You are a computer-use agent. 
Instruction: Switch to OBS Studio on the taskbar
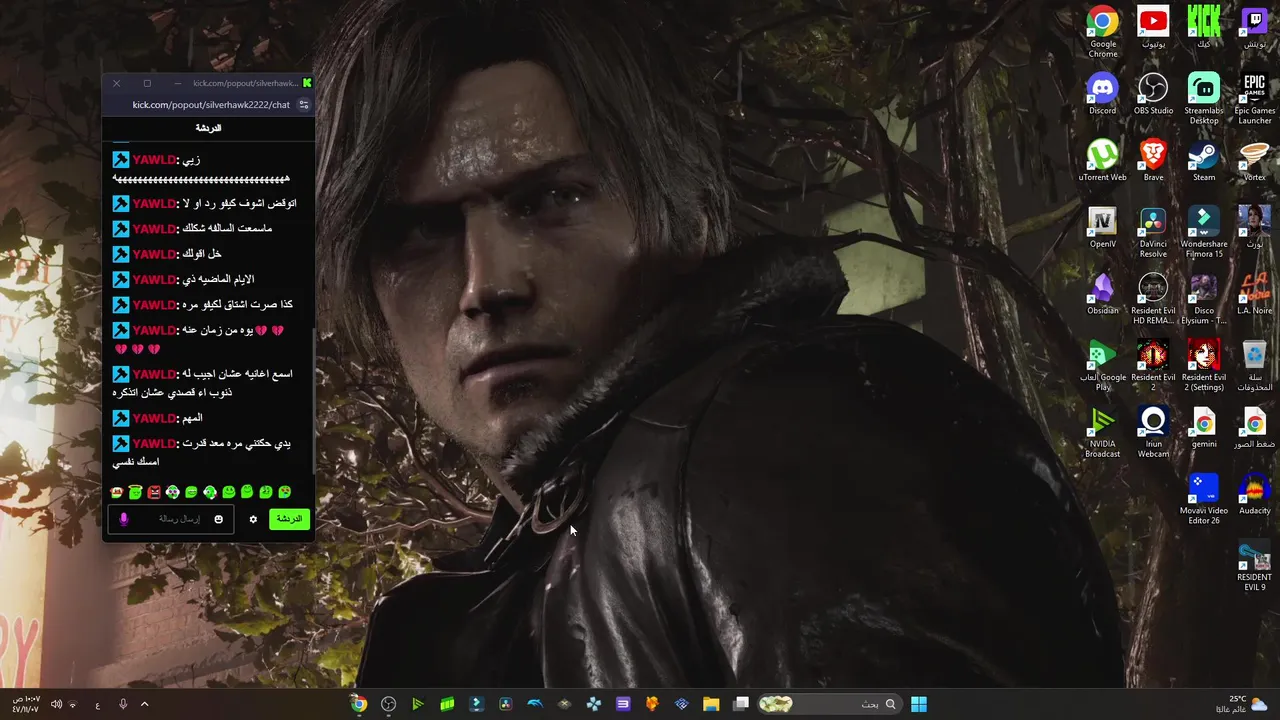click(388, 704)
